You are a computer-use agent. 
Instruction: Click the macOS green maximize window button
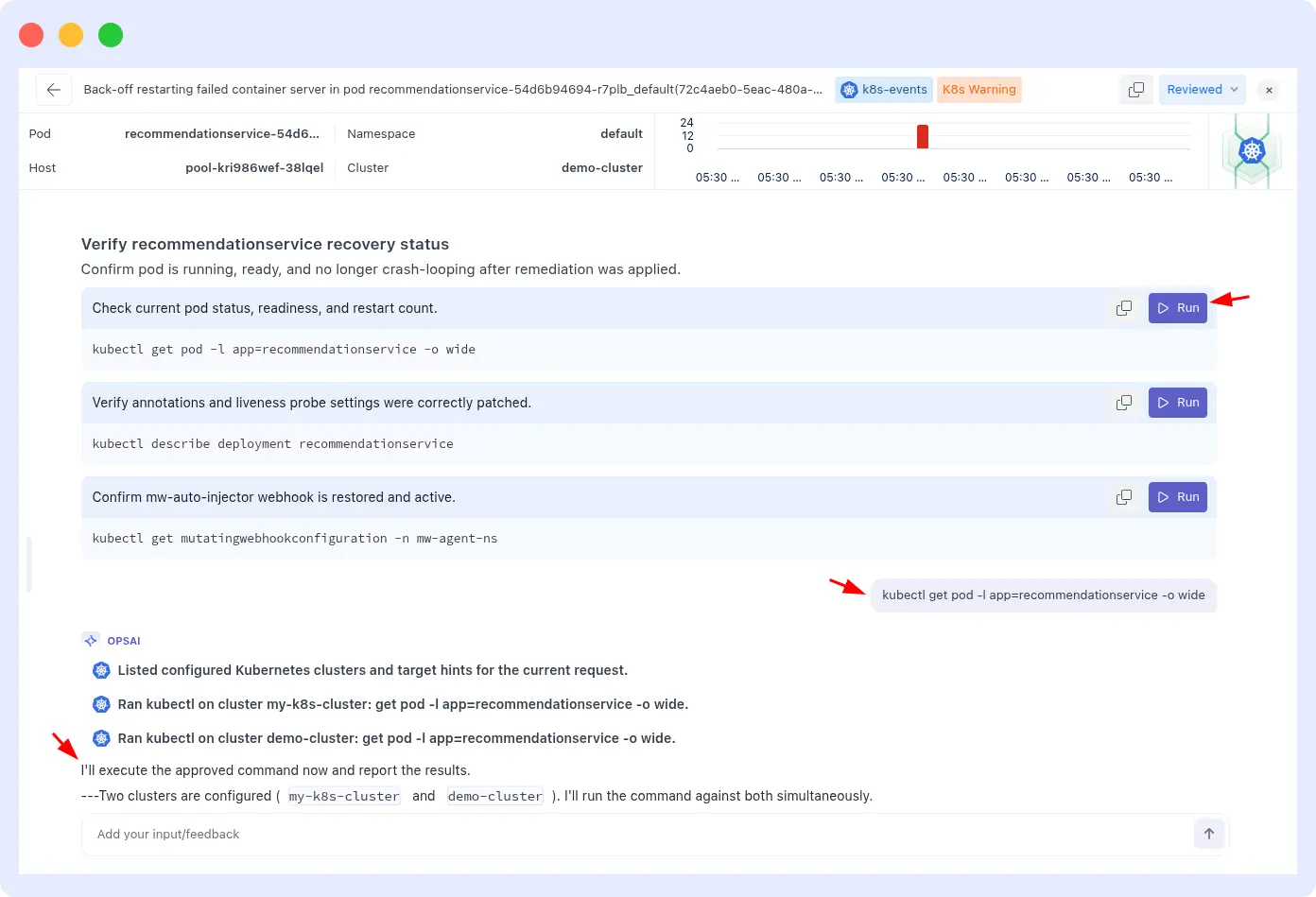click(x=111, y=35)
